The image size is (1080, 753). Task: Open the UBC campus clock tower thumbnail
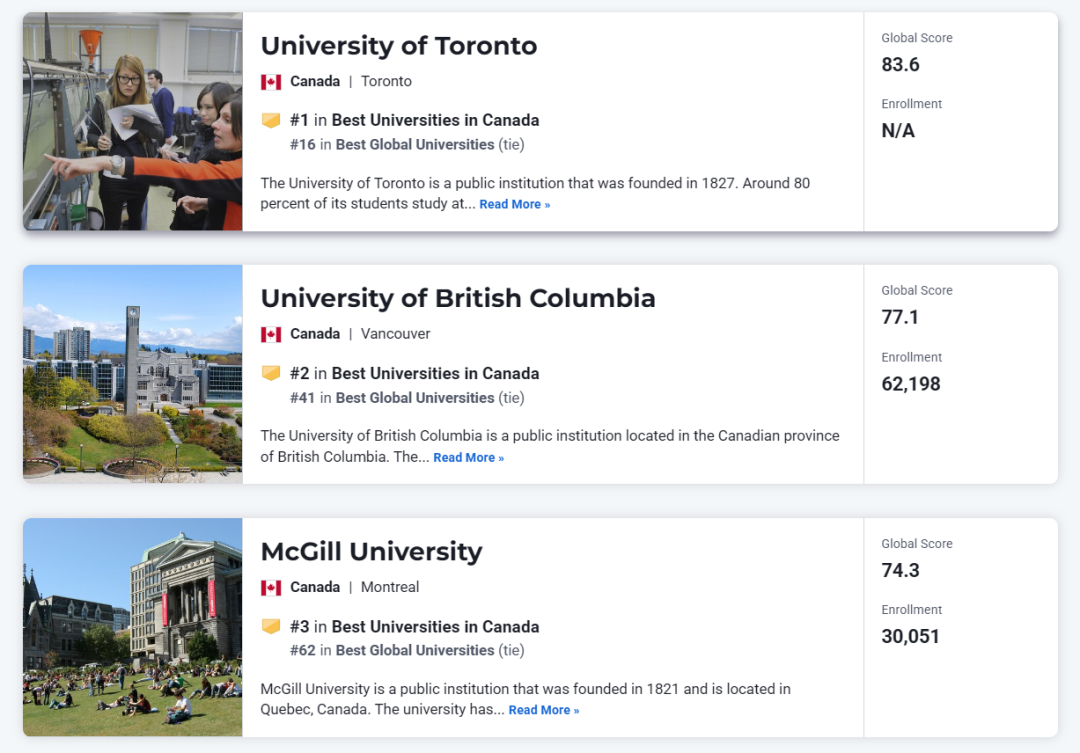[x=133, y=374]
